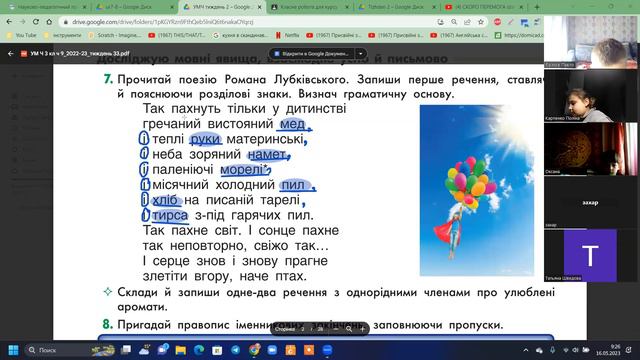Open a new browser tab
Image resolution: width=640 pixels, height=360 pixels.
coord(537,7)
